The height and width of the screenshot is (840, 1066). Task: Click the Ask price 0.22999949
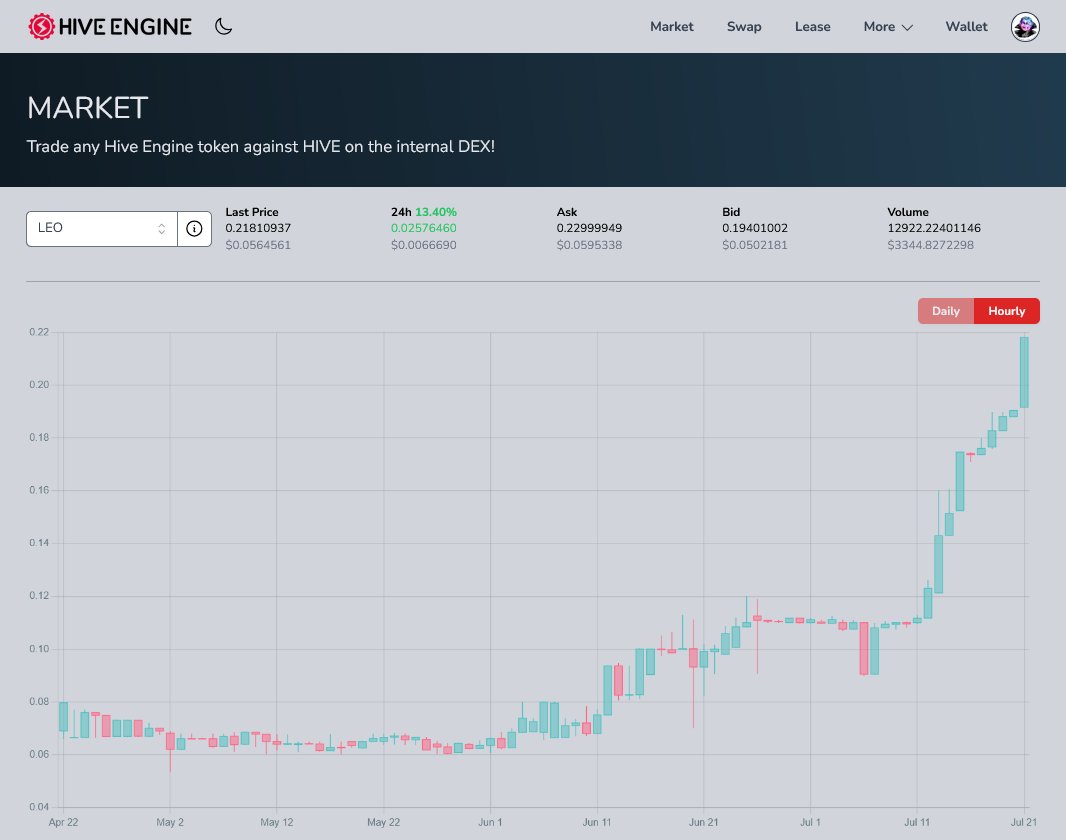589,228
